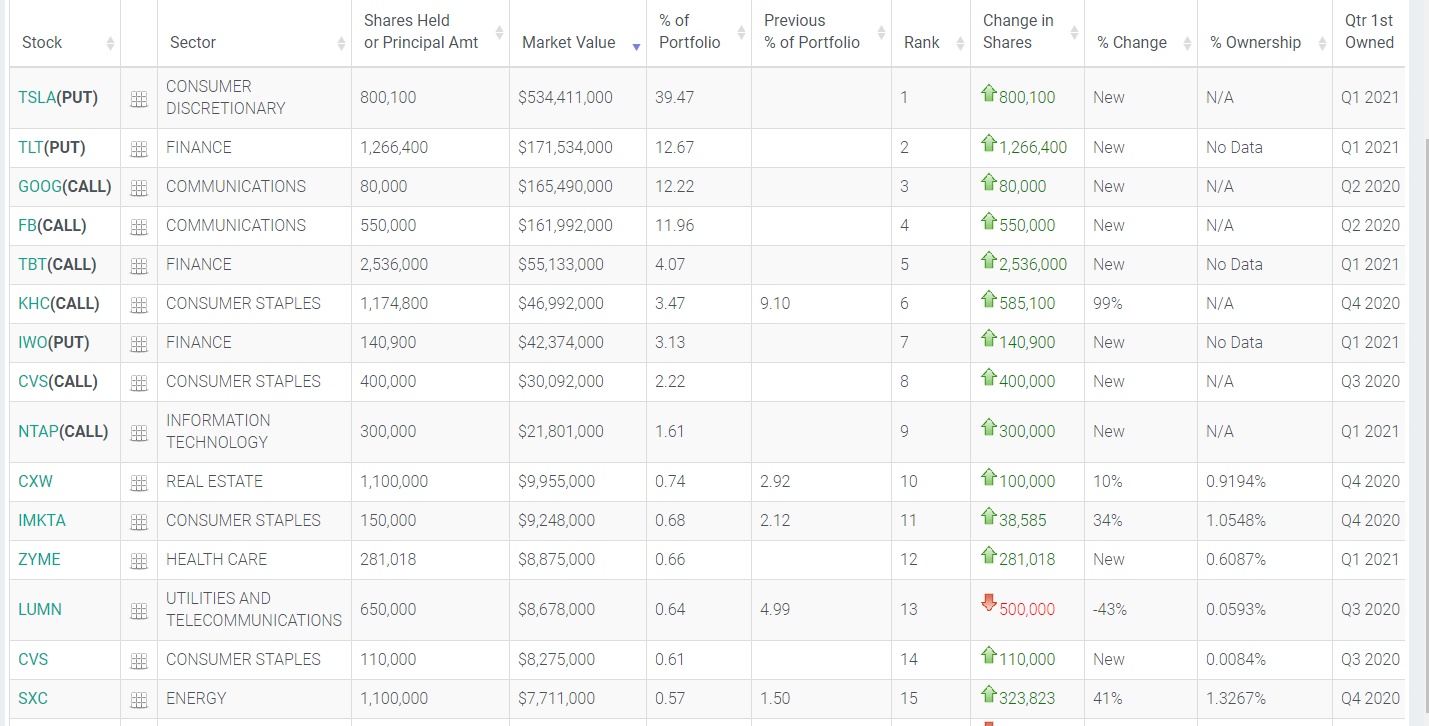Image resolution: width=1429 pixels, height=726 pixels.
Task: Open TLT stock link
Action: click(31, 148)
